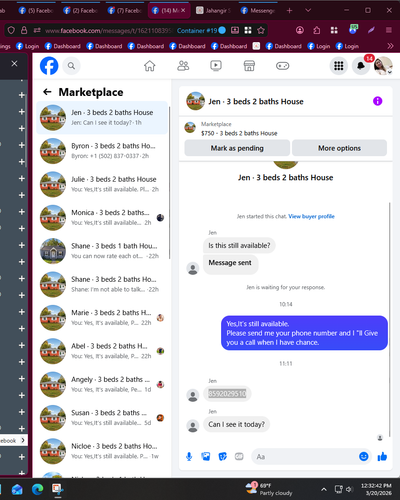This screenshot has height=500, width=400.
Task: Expand the list all tabs chevron
Action: pos(308,11)
